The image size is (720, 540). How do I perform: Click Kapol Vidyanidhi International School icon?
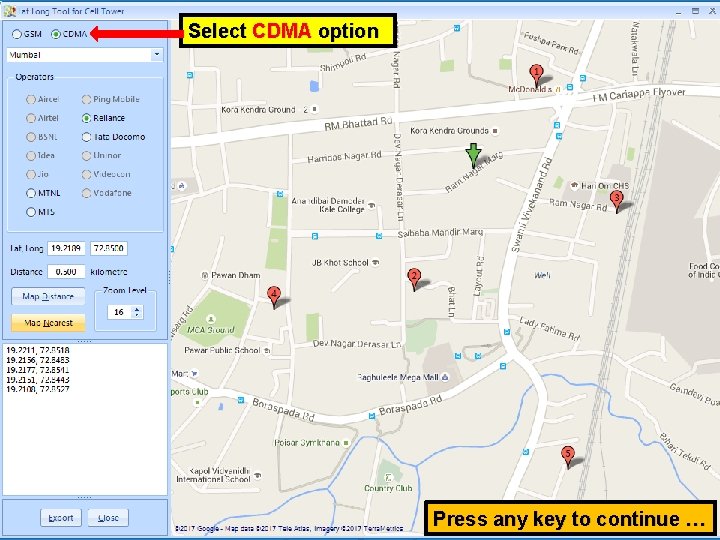click(258, 475)
